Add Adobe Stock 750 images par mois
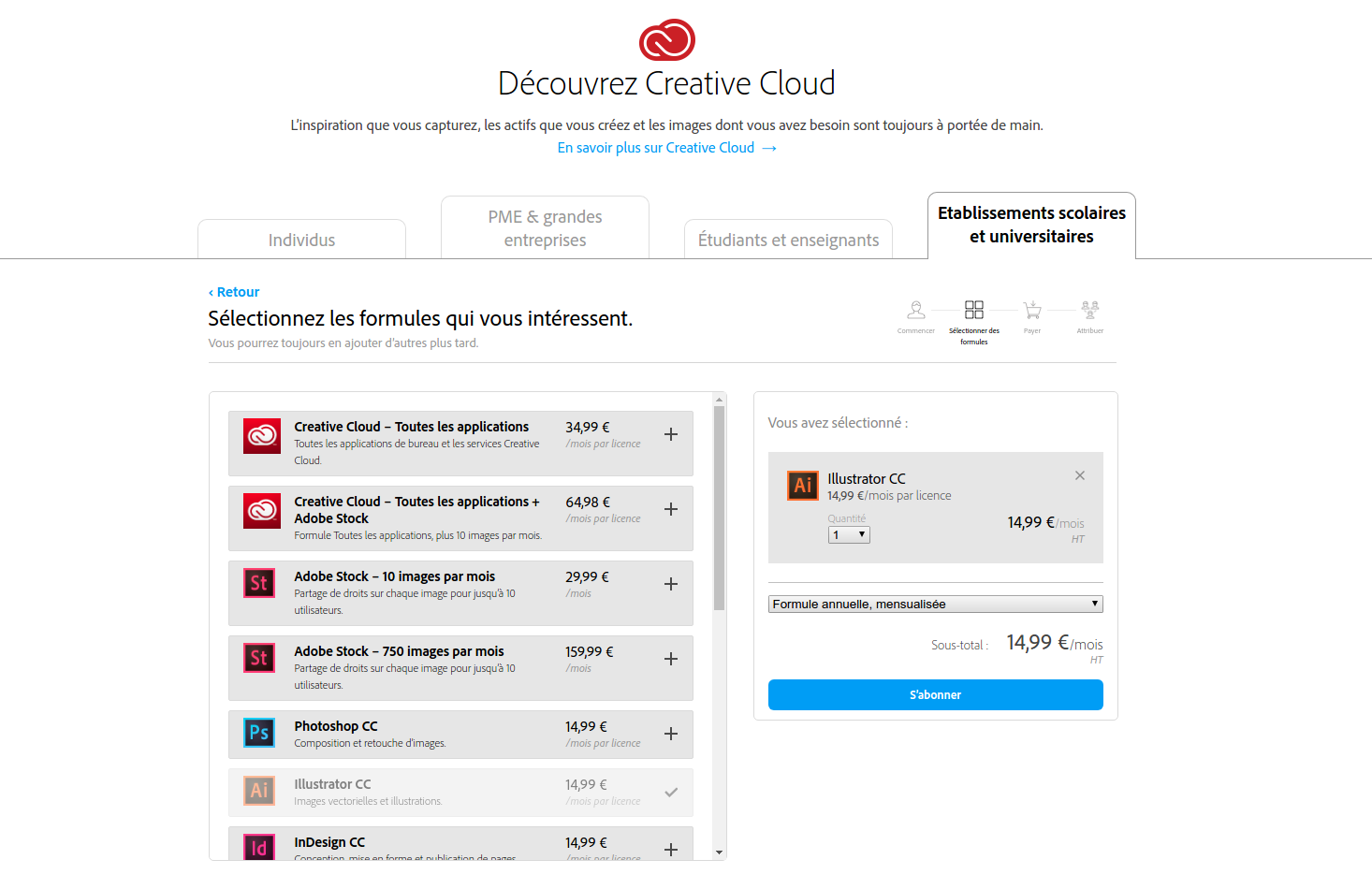The height and width of the screenshot is (889, 1372). (x=671, y=659)
